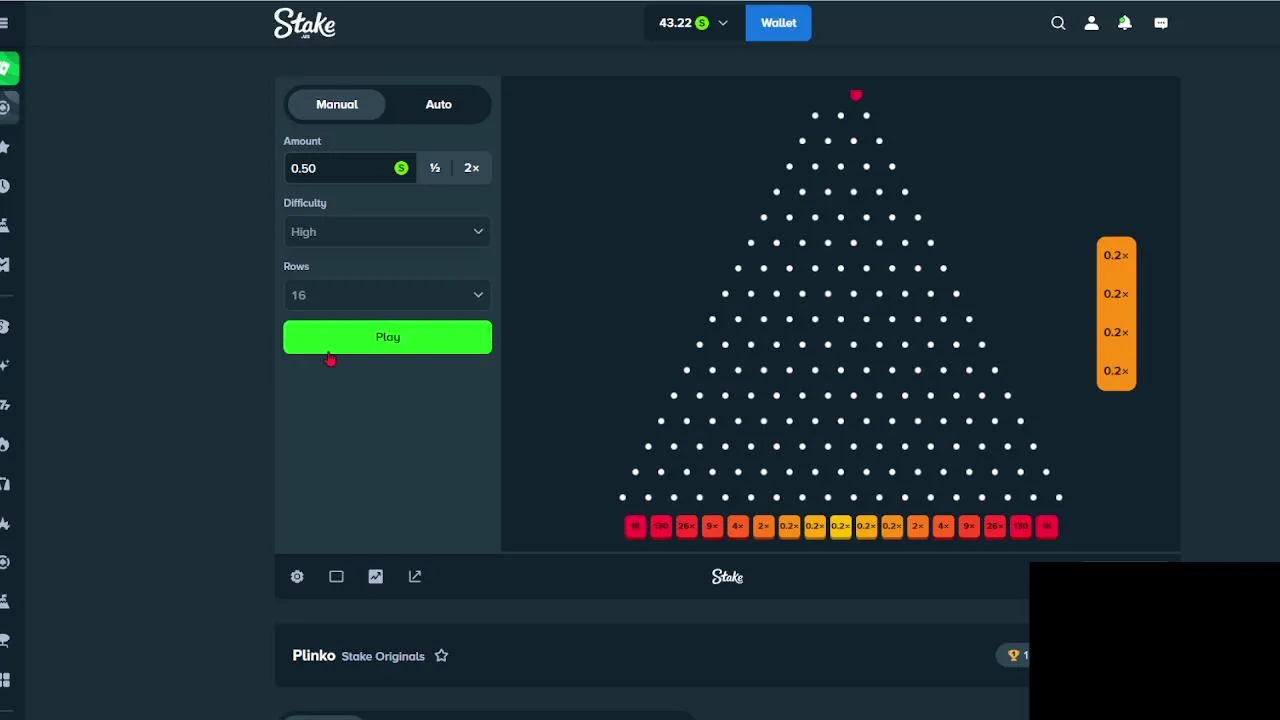1280x720 pixels.
Task: Open the search magnifier icon
Action: pyautogui.click(x=1058, y=23)
